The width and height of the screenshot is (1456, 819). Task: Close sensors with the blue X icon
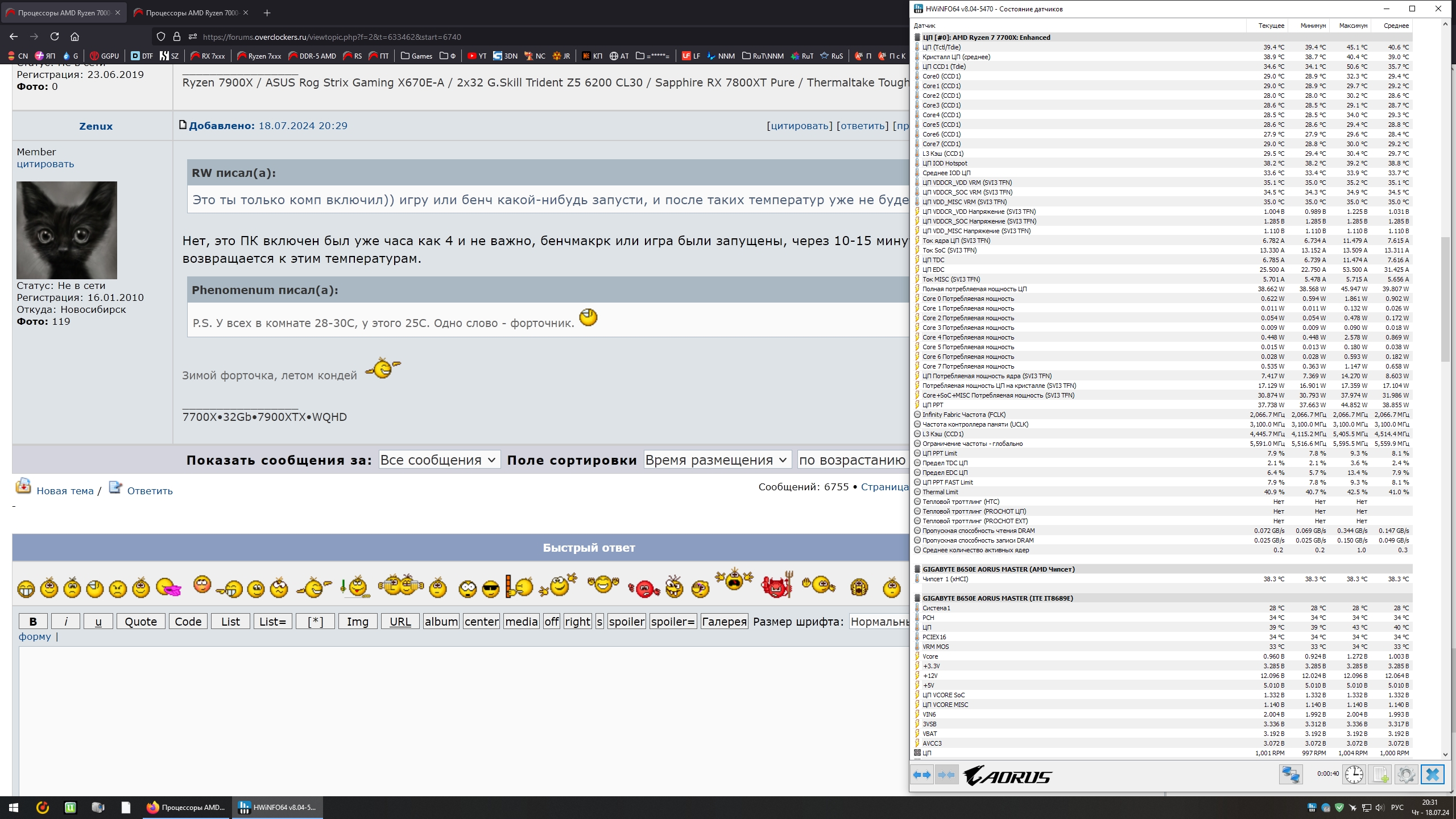pyautogui.click(x=1432, y=775)
